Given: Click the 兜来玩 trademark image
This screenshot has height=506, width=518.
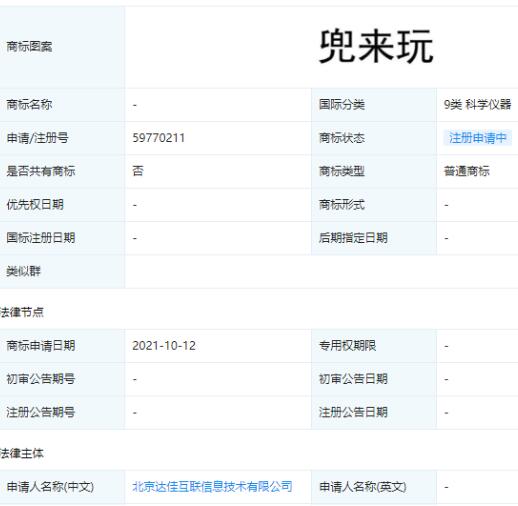Looking at the screenshot, I should click(376, 46).
